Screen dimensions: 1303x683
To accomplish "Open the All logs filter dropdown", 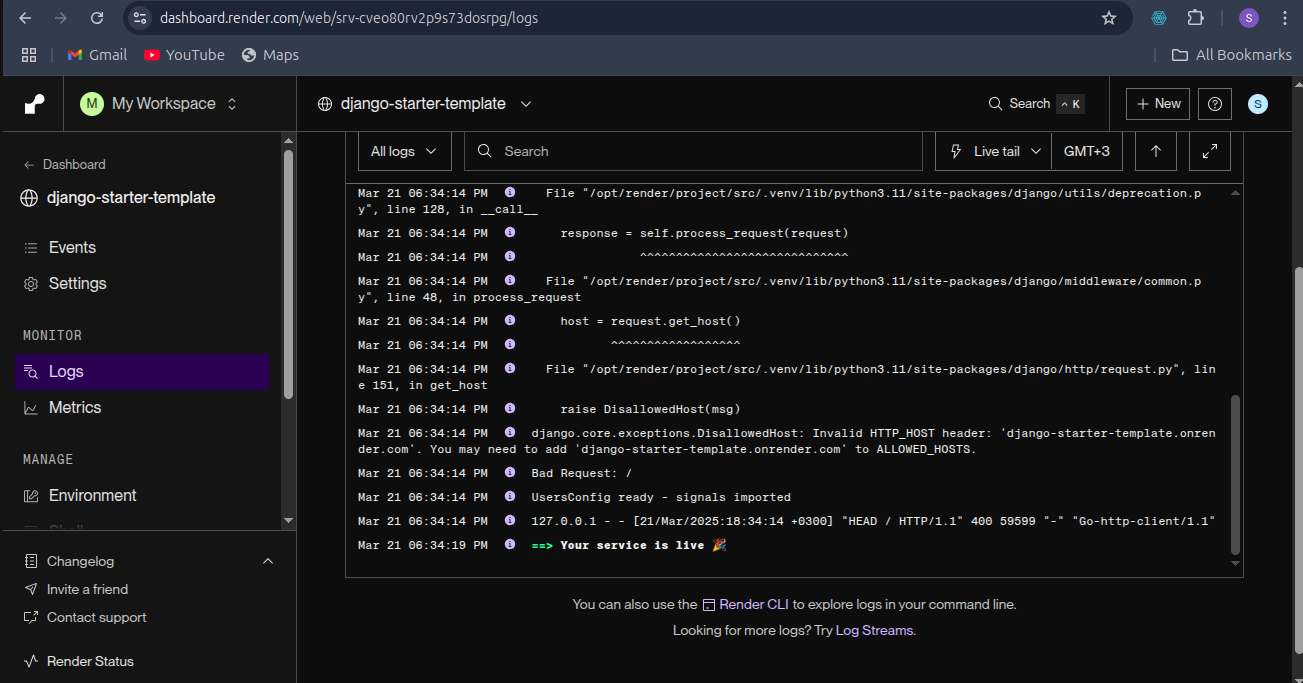I will (404, 151).
